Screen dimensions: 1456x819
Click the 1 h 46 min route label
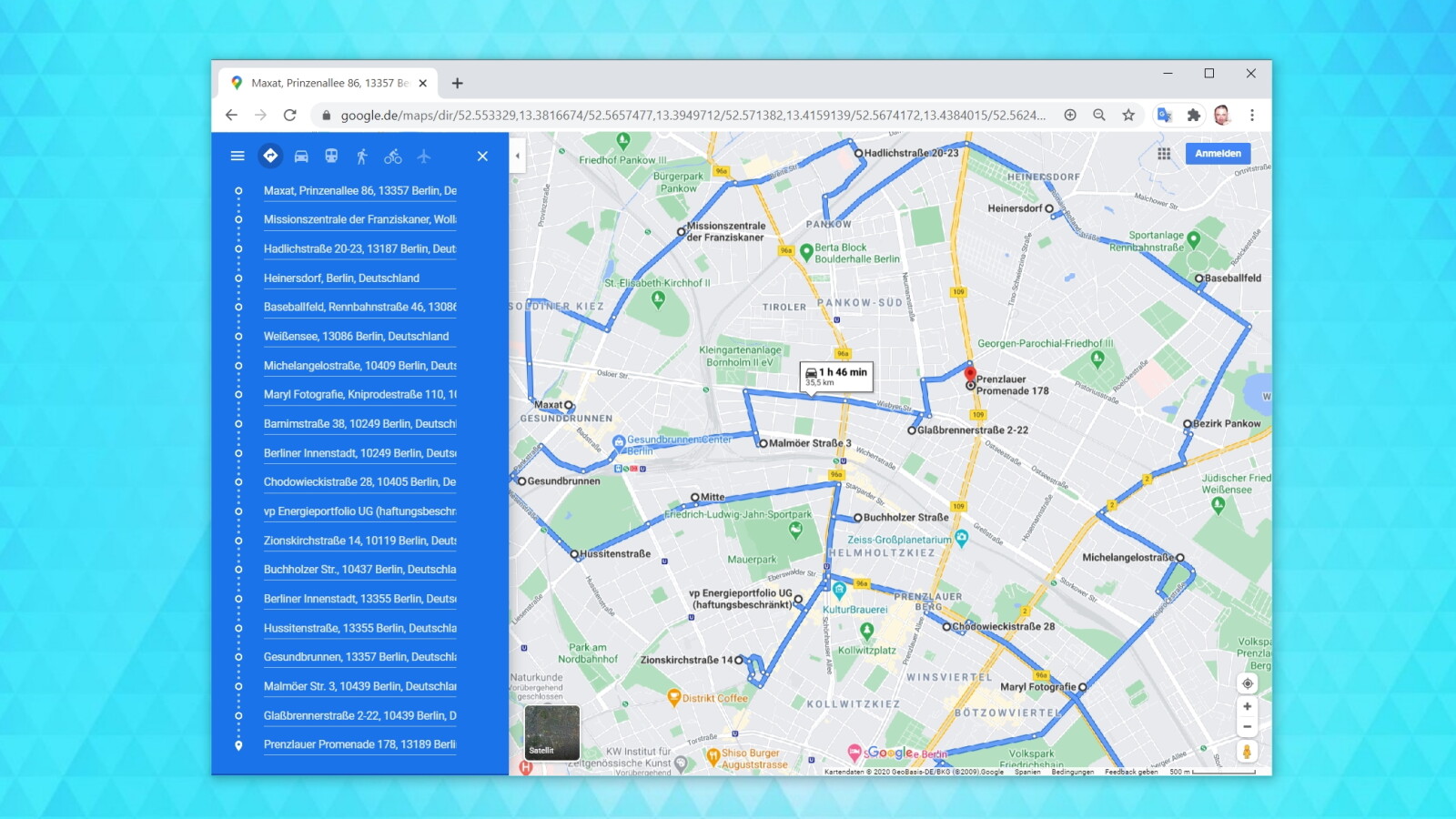coord(836,376)
